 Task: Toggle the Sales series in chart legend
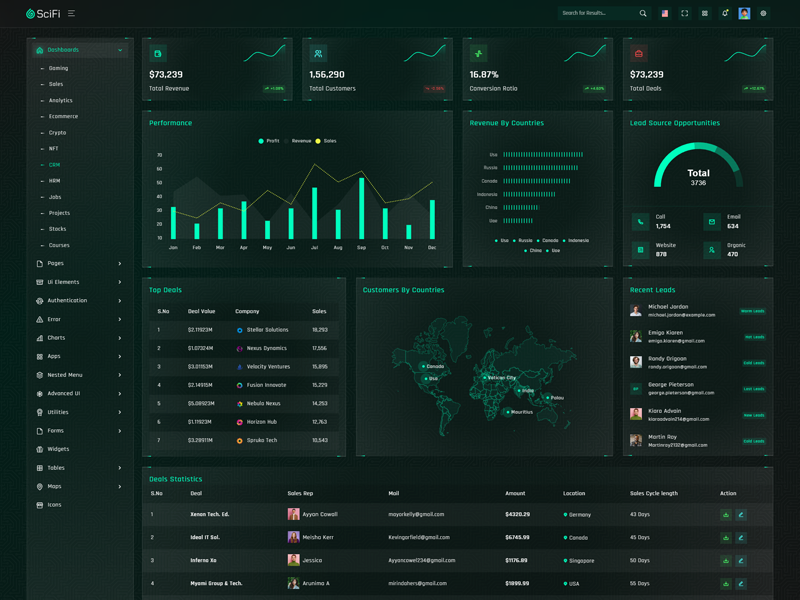[x=325, y=141]
